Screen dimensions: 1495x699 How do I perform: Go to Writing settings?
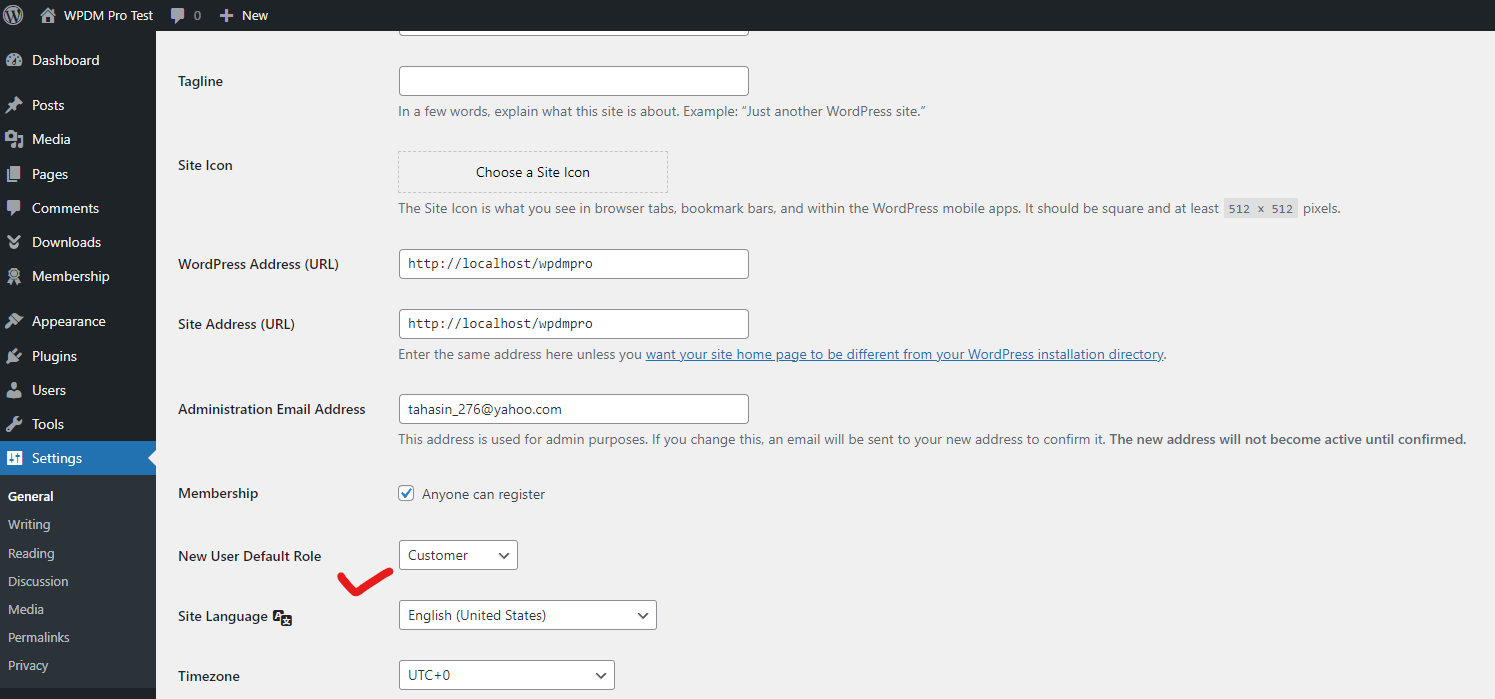(x=29, y=524)
